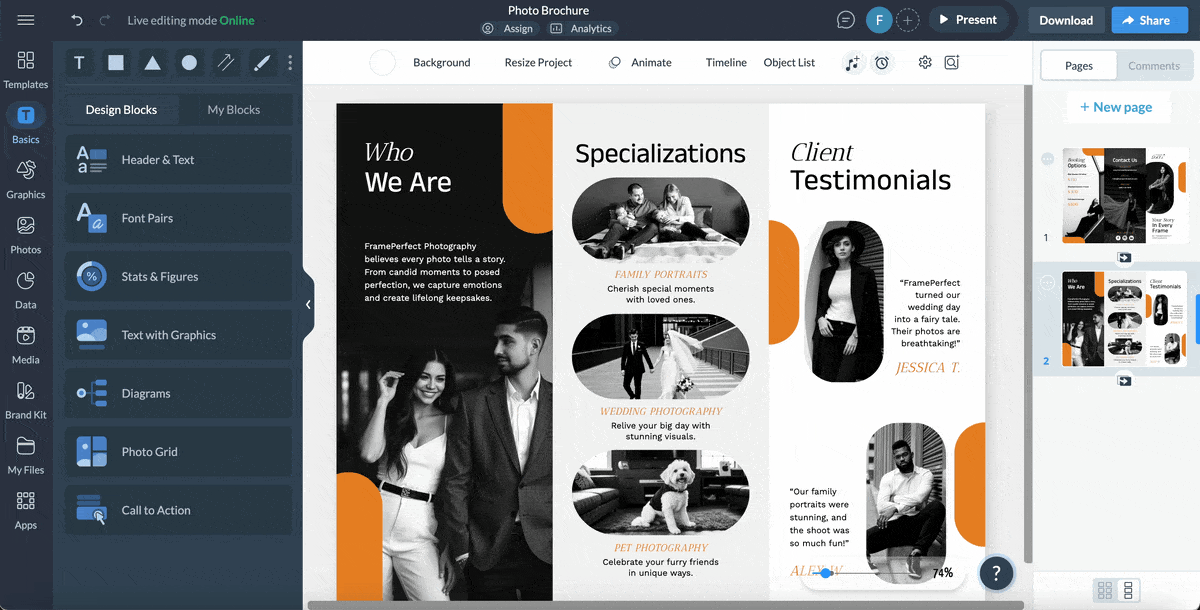Click the Download button
This screenshot has height=610, width=1200.
click(x=1065, y=20)
